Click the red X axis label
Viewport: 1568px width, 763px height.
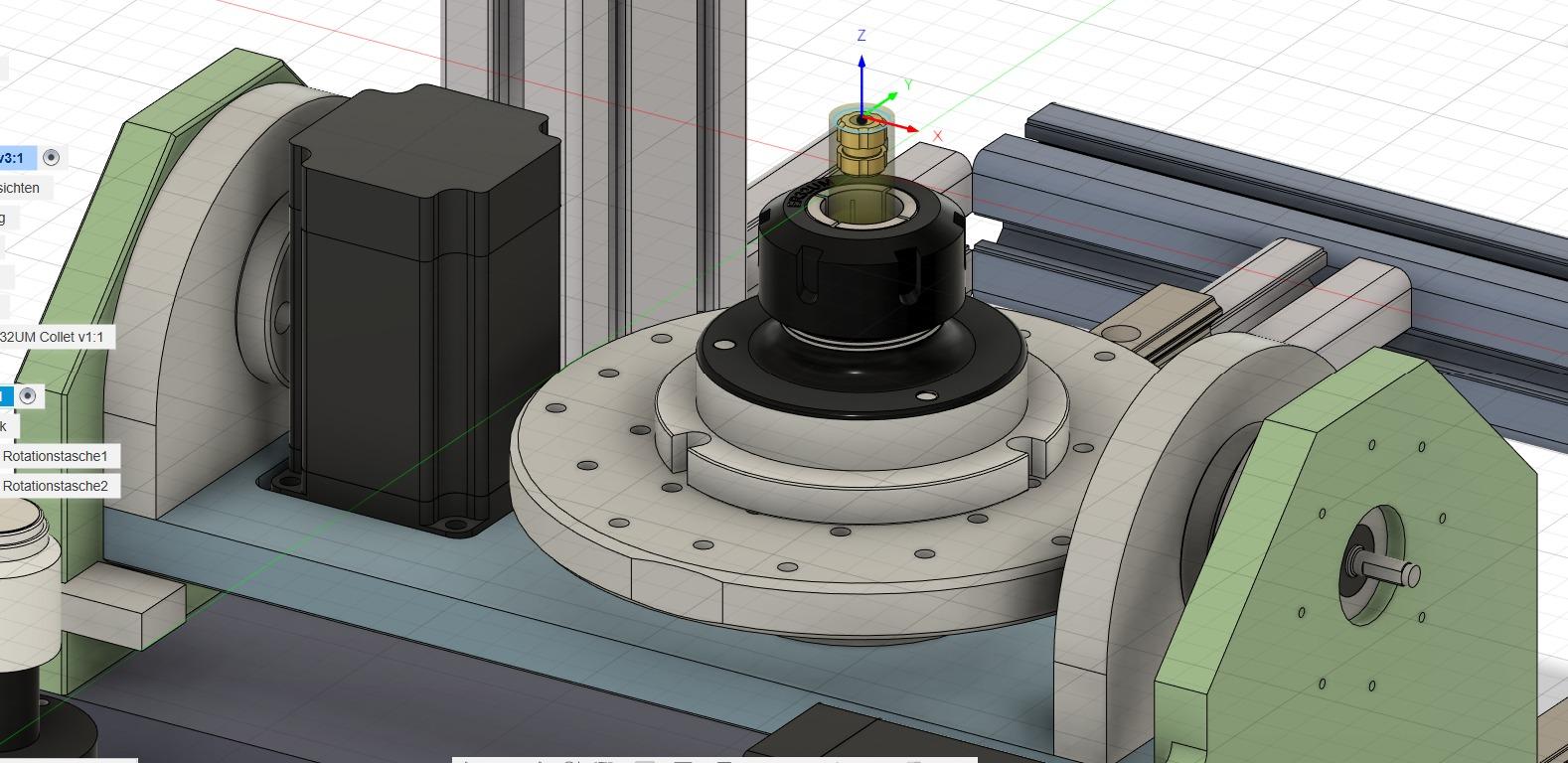(x=937, y=135)
